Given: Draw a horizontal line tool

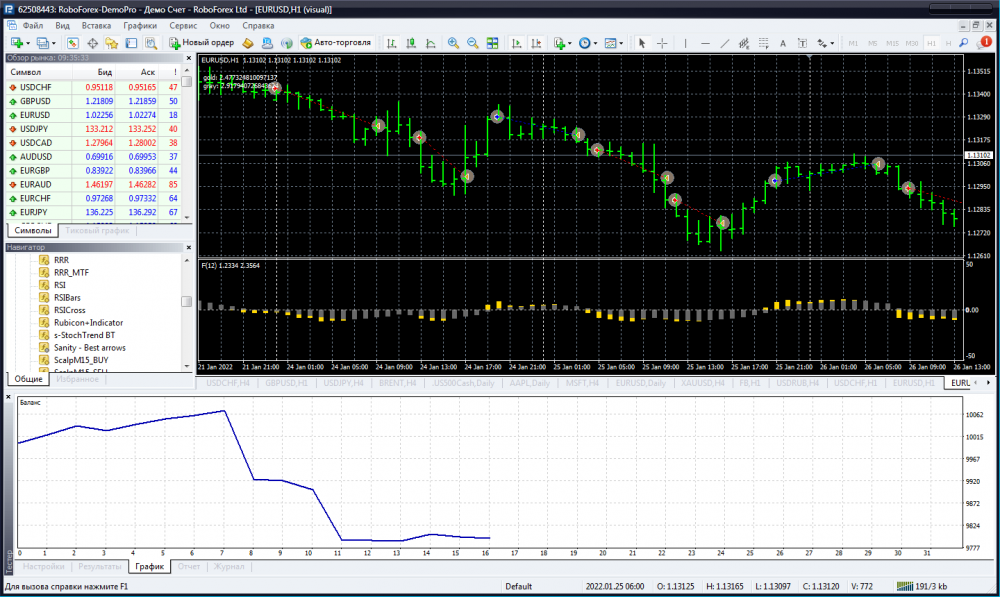Looking at the screenshot, I should click(x=705, y=43).
